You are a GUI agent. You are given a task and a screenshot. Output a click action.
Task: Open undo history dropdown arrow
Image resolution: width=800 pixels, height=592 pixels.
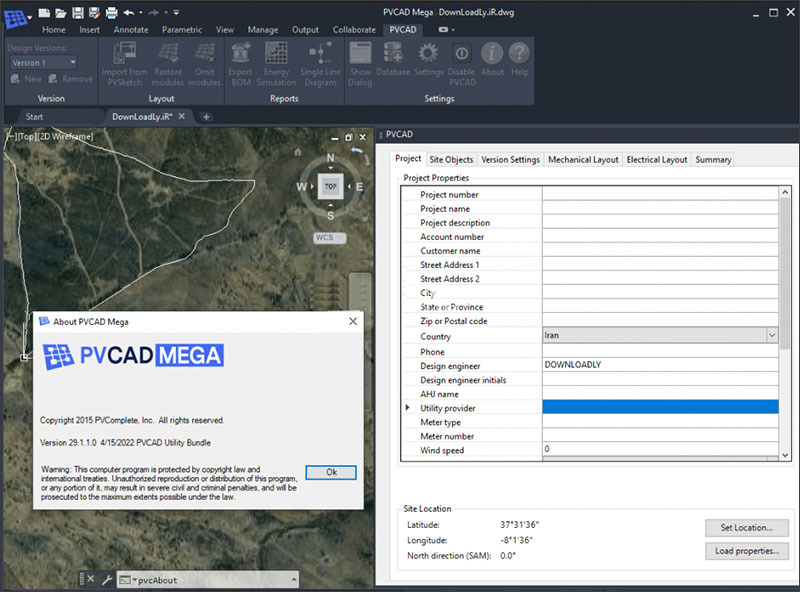(x=140, y=12)
